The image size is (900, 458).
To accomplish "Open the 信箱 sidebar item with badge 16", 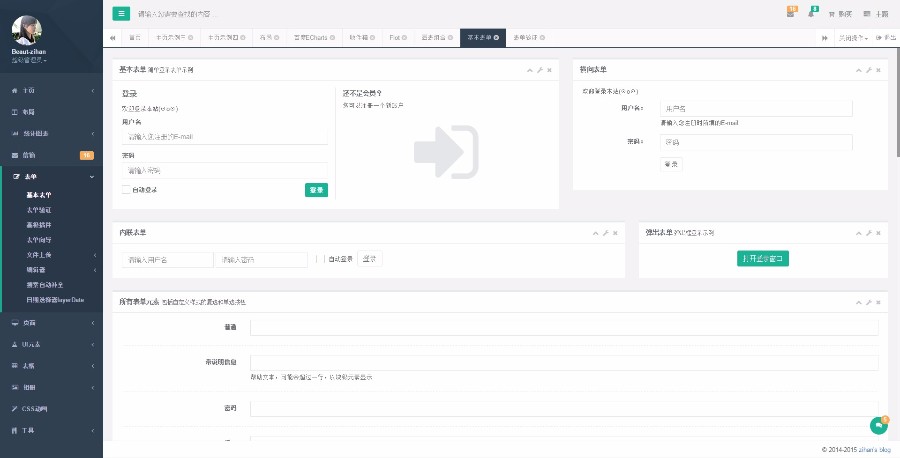I will click(x=52, y=155).
